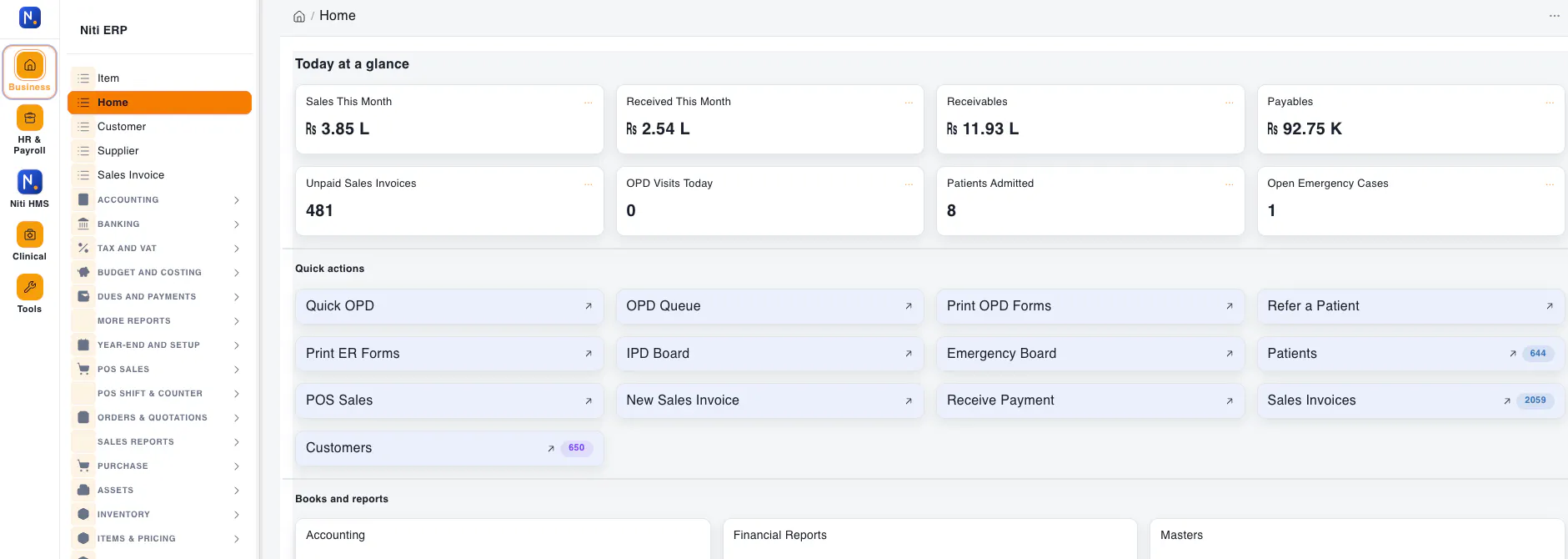This screenshot has width=1568, height=559.
Task: Expand the Tax and VAT chevron
Action: pyautogui.click(x=237, y=249)
